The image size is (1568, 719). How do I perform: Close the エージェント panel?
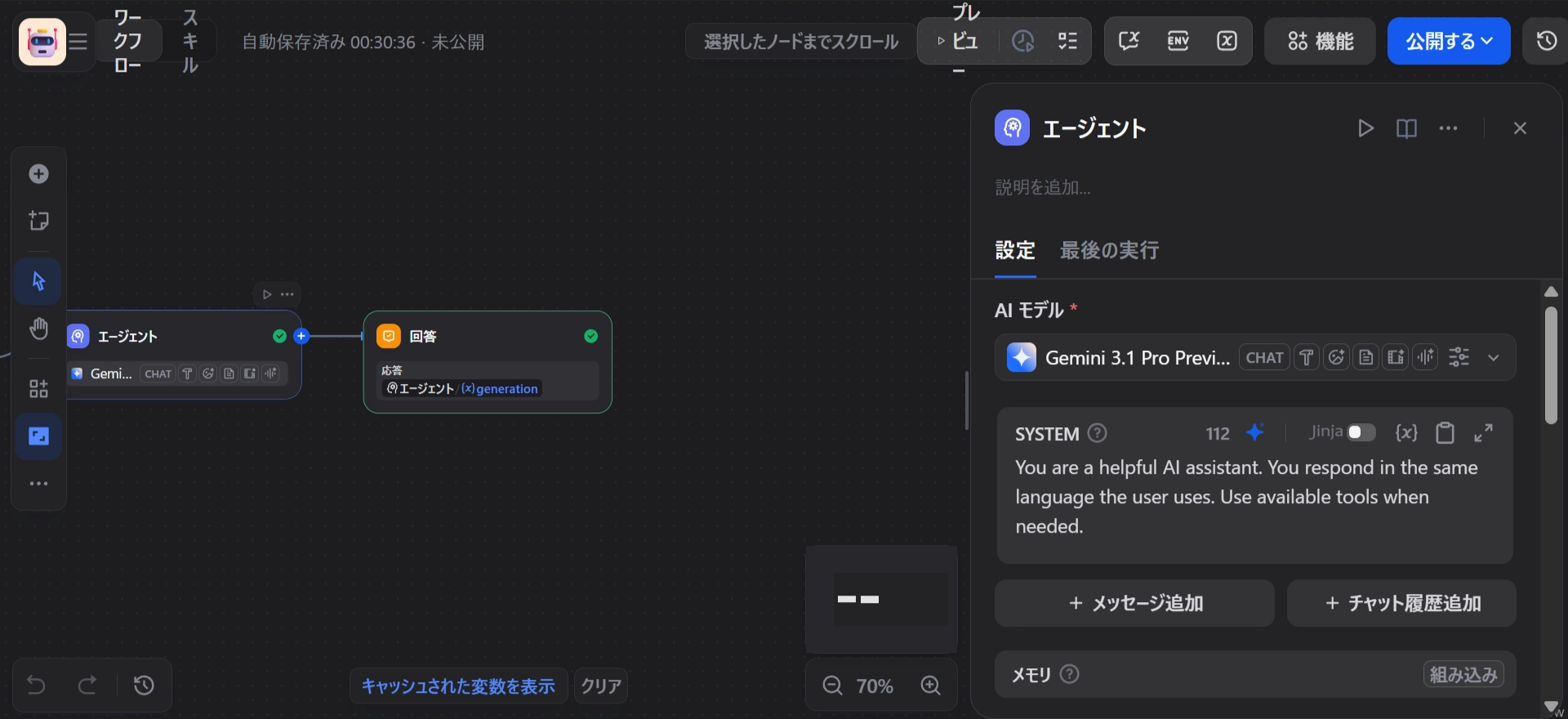(x=1520, y=128)
